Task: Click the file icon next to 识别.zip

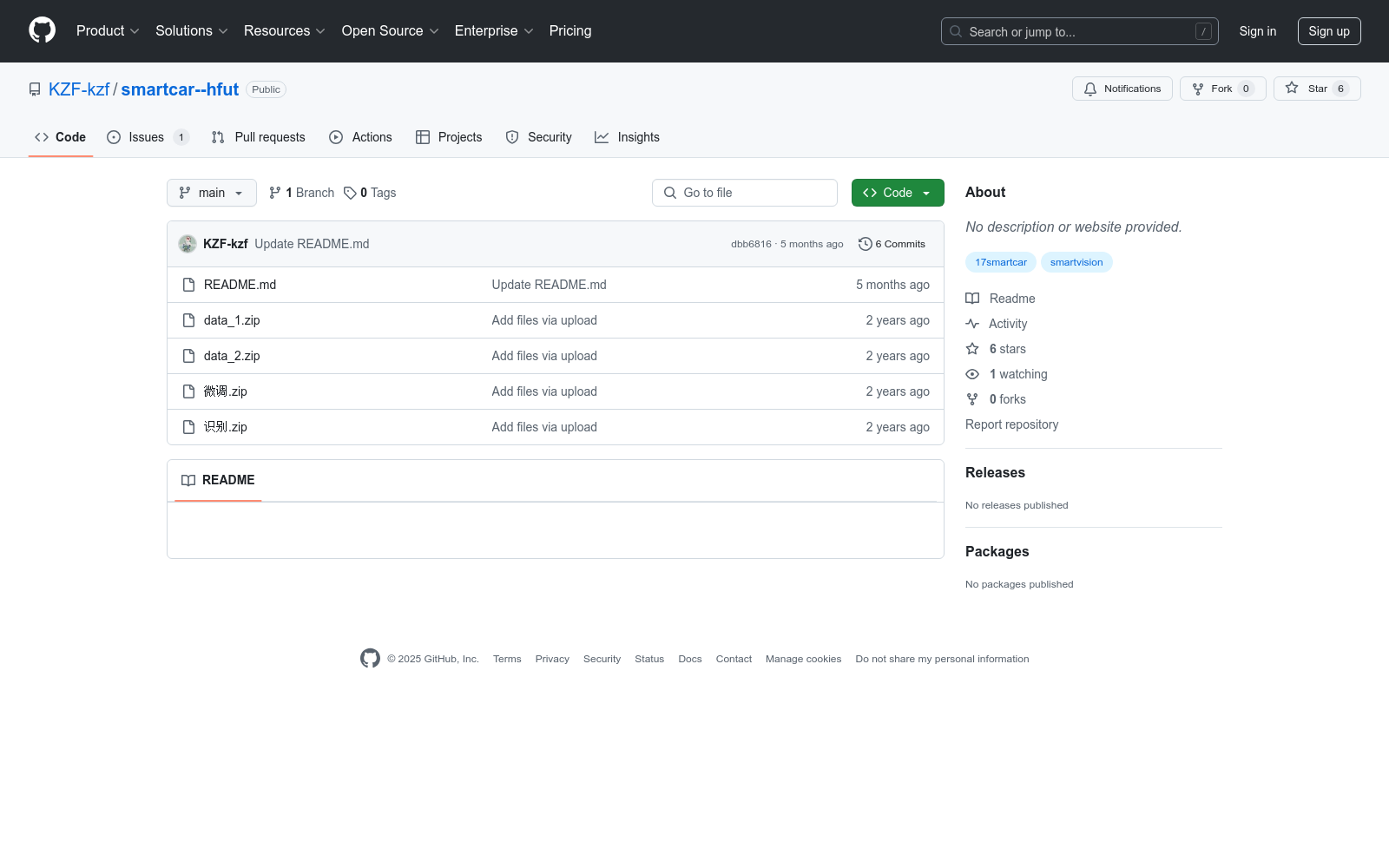Action: pyautogui.click(x=188, y=427)
